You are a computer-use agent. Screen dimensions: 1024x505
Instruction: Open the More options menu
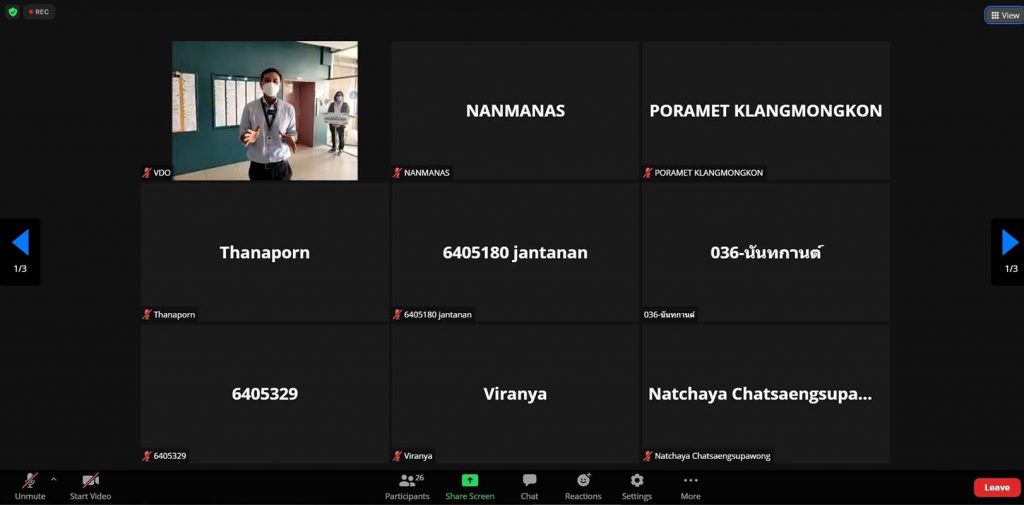pyautogui.click(x=690, y=486)
